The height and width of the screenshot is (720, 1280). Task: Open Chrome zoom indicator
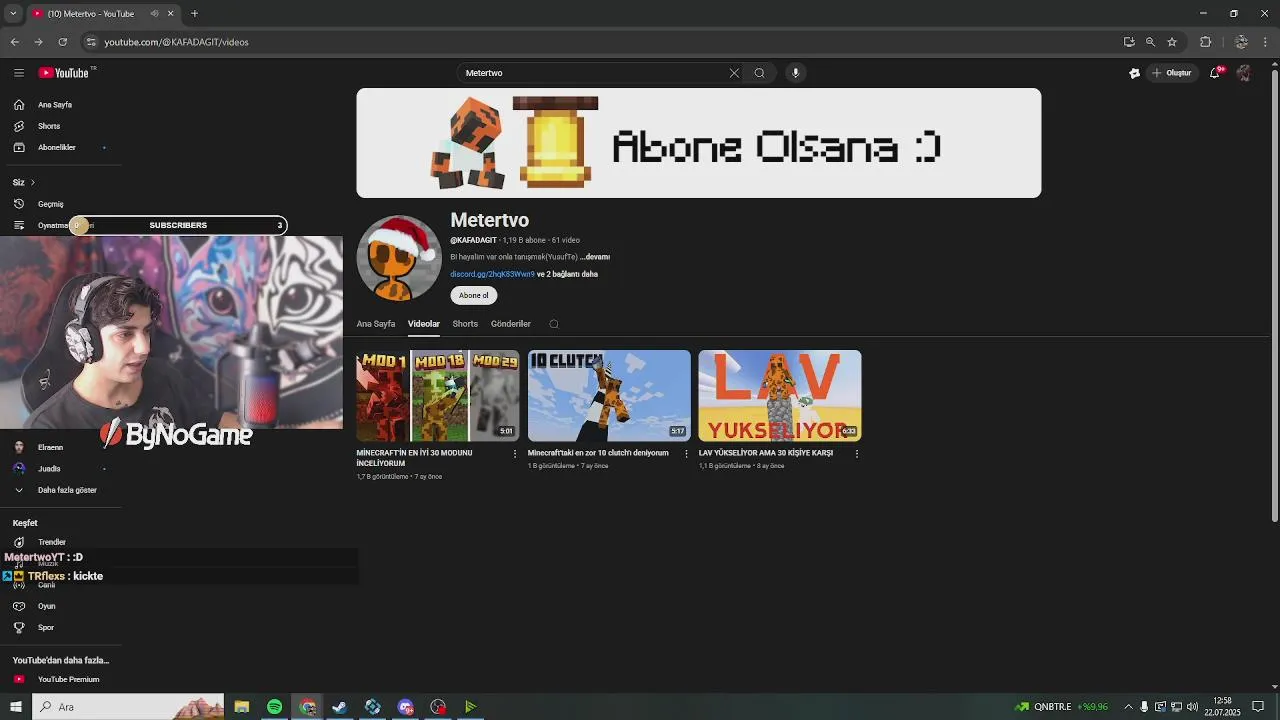coord(1150,42)
